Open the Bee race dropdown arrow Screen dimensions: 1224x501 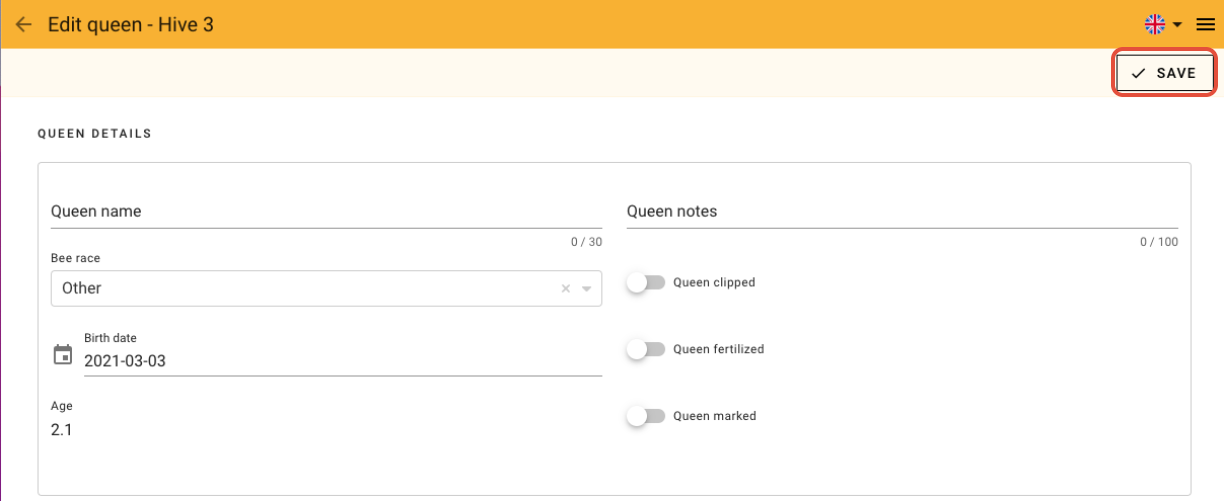pyautogui.click(x=587, y=289)
